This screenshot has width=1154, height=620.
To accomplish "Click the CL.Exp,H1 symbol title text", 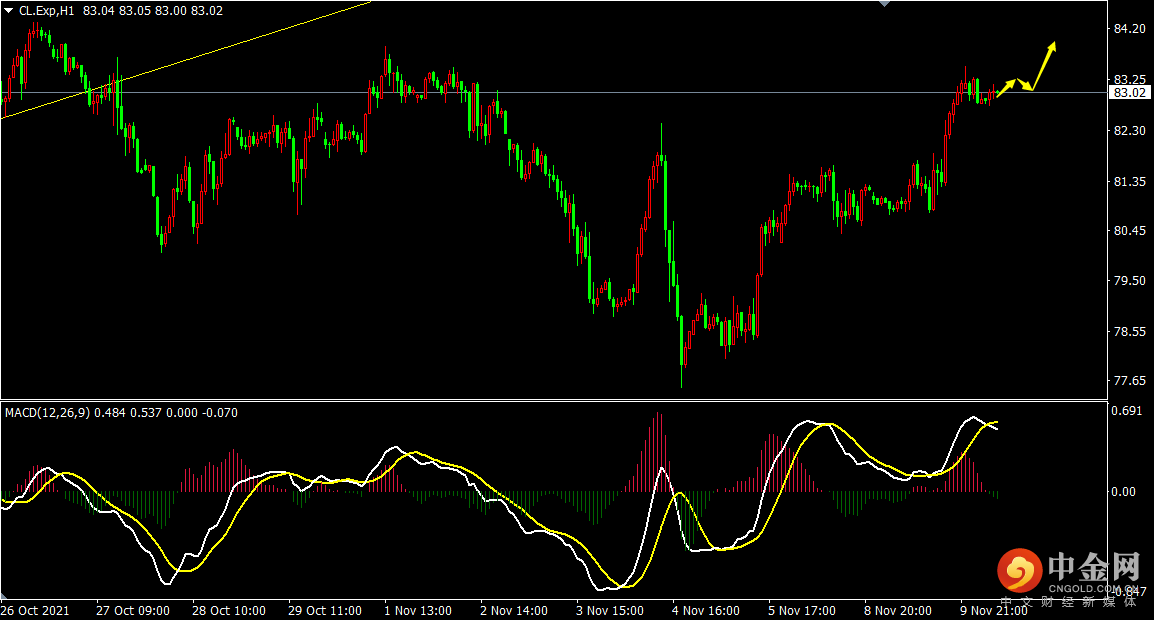I will click(47, 10).
